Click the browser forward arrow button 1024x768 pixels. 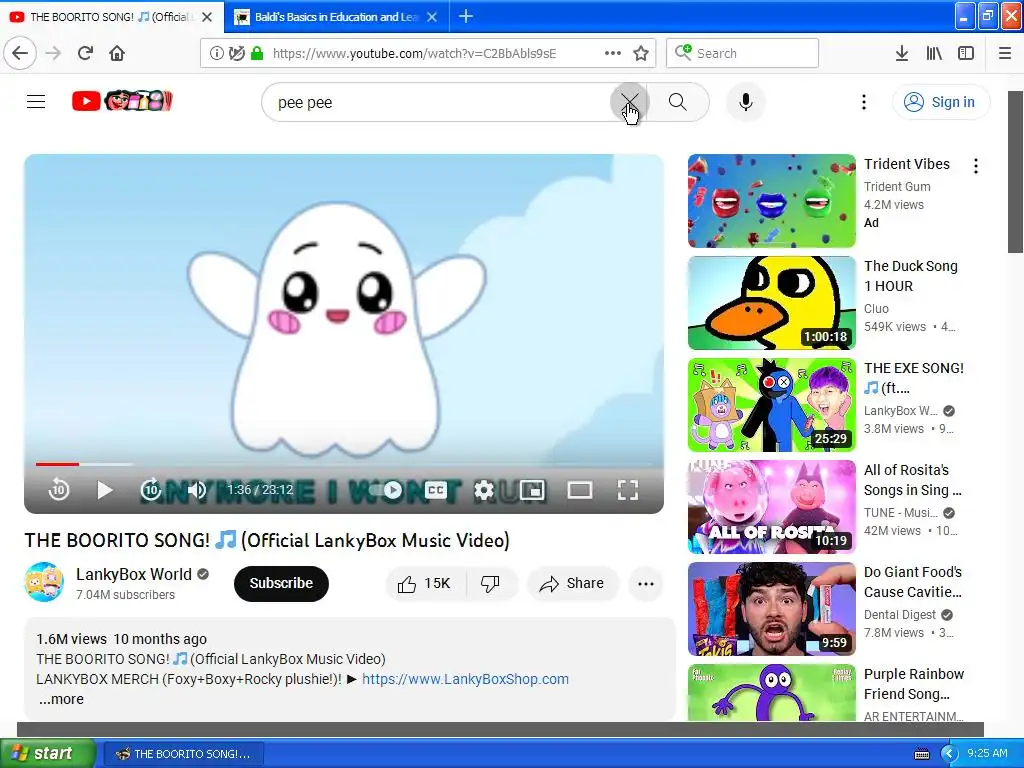click(x=53, y=53)
